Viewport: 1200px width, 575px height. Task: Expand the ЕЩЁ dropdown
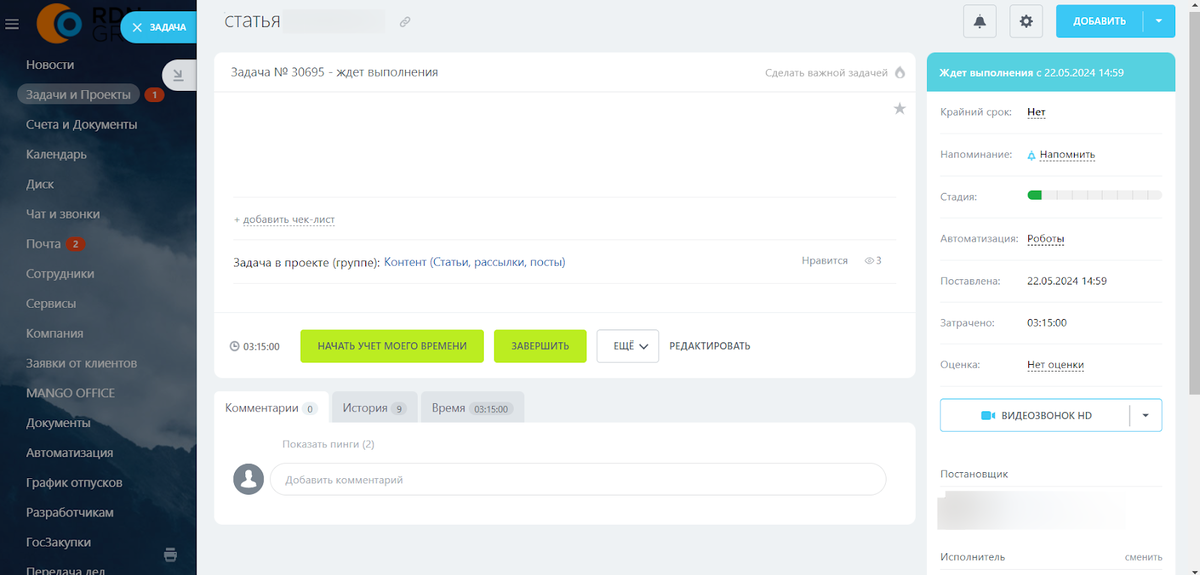tap(628, 346)
